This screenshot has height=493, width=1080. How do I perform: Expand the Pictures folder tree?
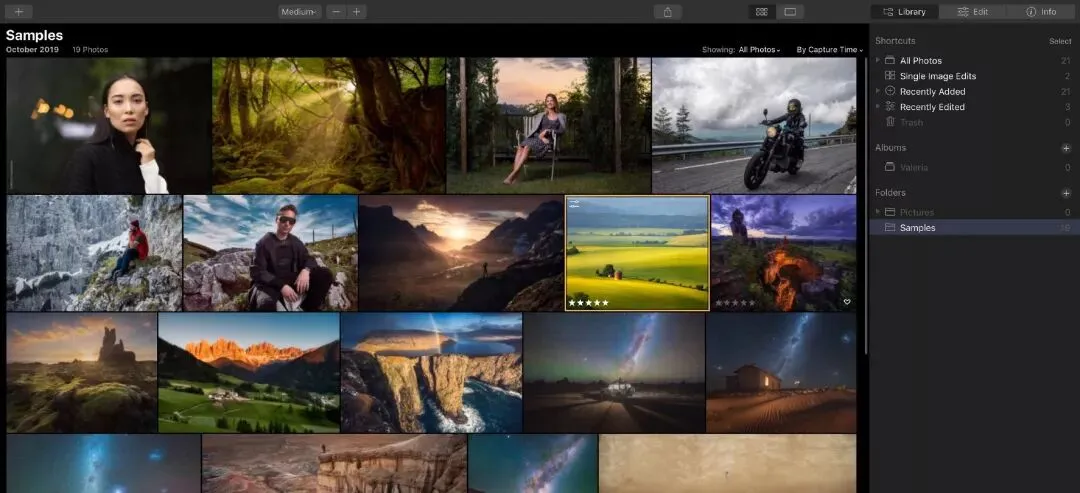coord(878,211)
